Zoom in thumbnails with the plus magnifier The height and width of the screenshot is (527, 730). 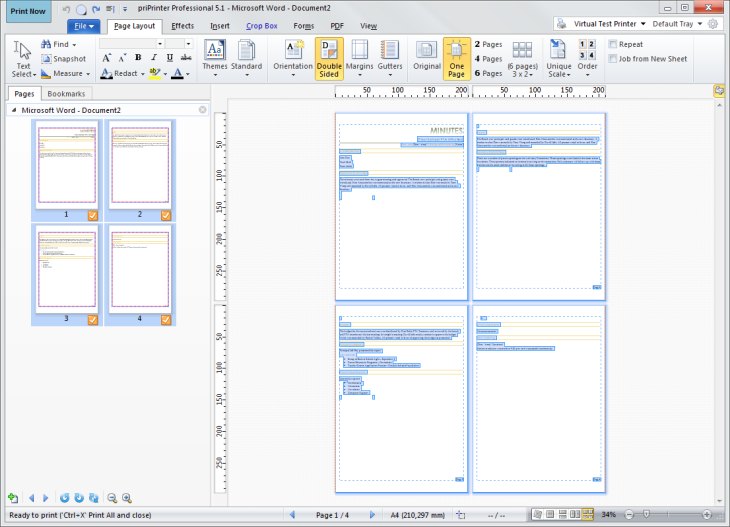[x=127, y=498]
